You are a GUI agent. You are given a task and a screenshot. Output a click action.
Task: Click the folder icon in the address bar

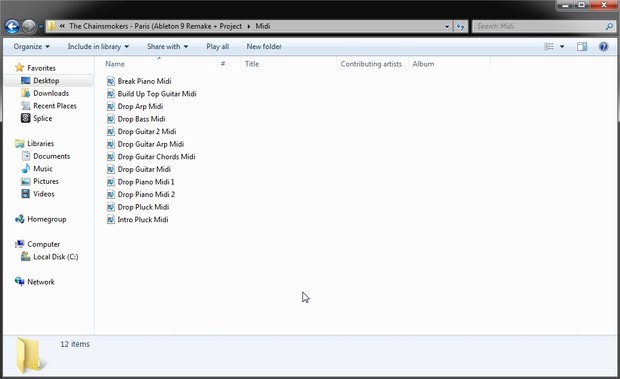click(x=51, y=26)
